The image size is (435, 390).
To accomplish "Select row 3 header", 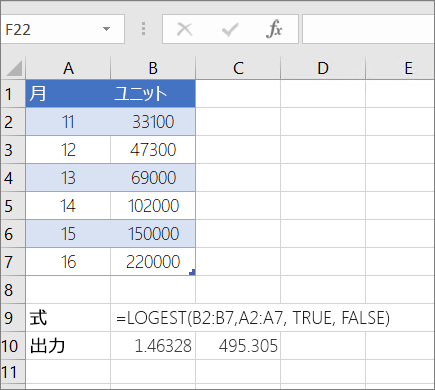I will [x=13, y=150].
